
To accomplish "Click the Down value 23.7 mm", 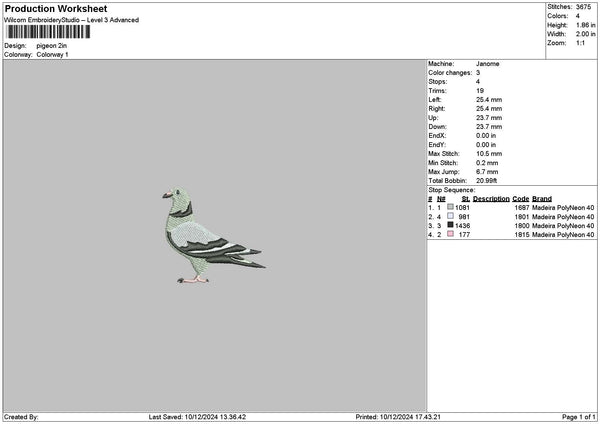I will (x=489, y=127).
